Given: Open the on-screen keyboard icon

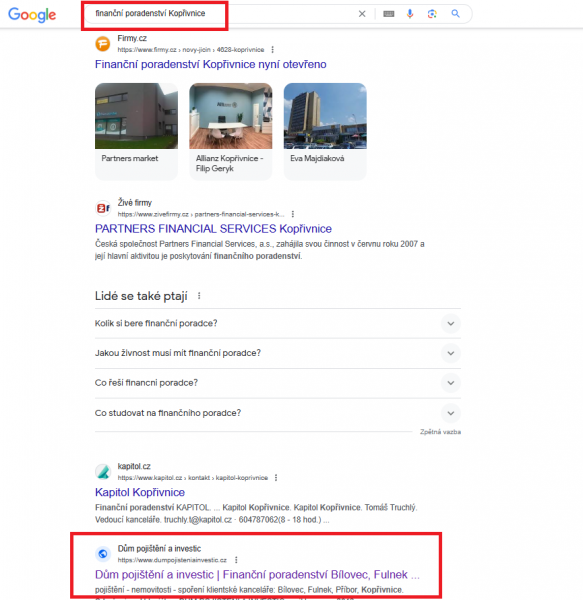Looking at the screenshot, I should (x=389, y=14).
